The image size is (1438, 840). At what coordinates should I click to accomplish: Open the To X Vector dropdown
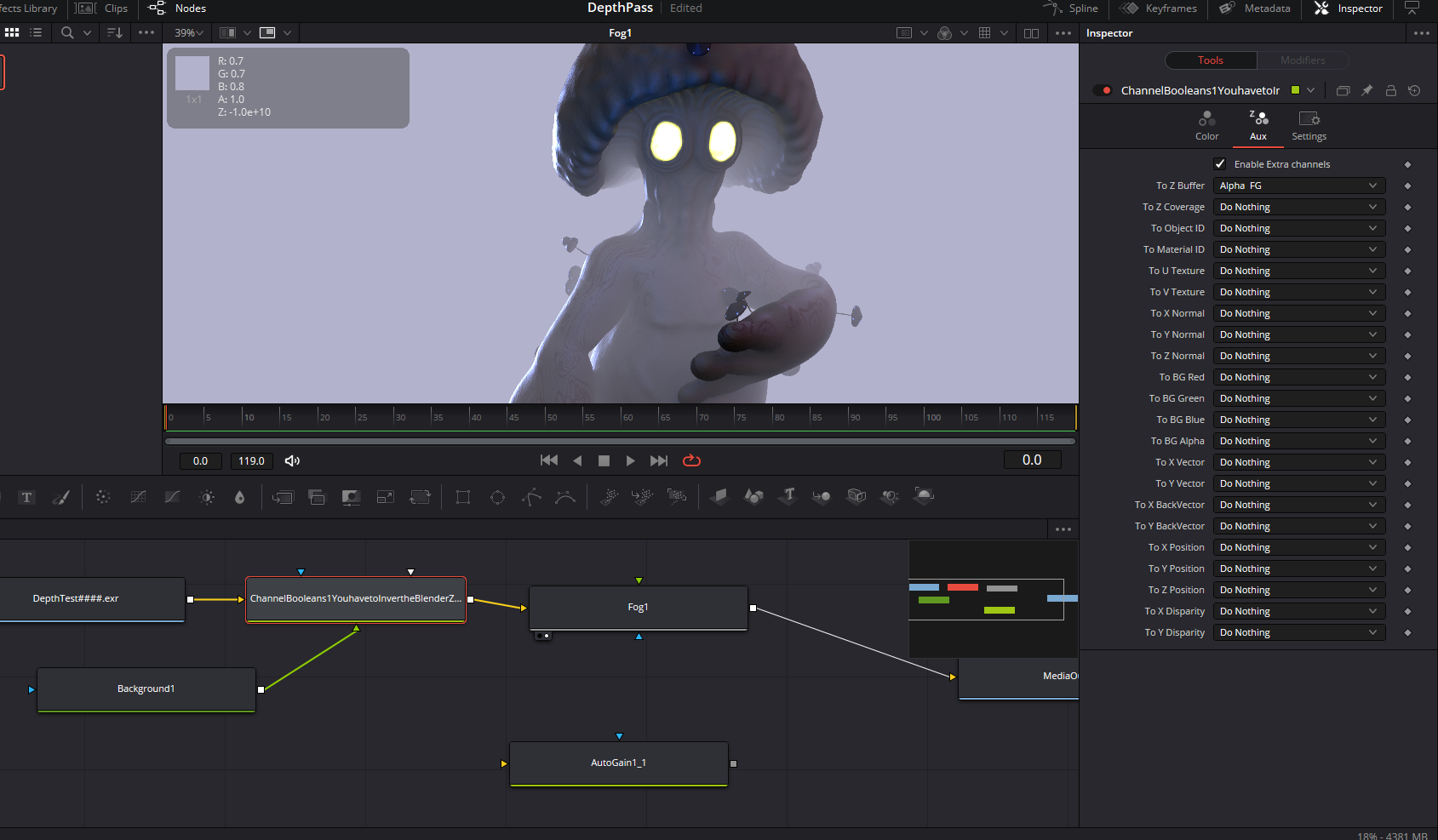click(1298, 462)
